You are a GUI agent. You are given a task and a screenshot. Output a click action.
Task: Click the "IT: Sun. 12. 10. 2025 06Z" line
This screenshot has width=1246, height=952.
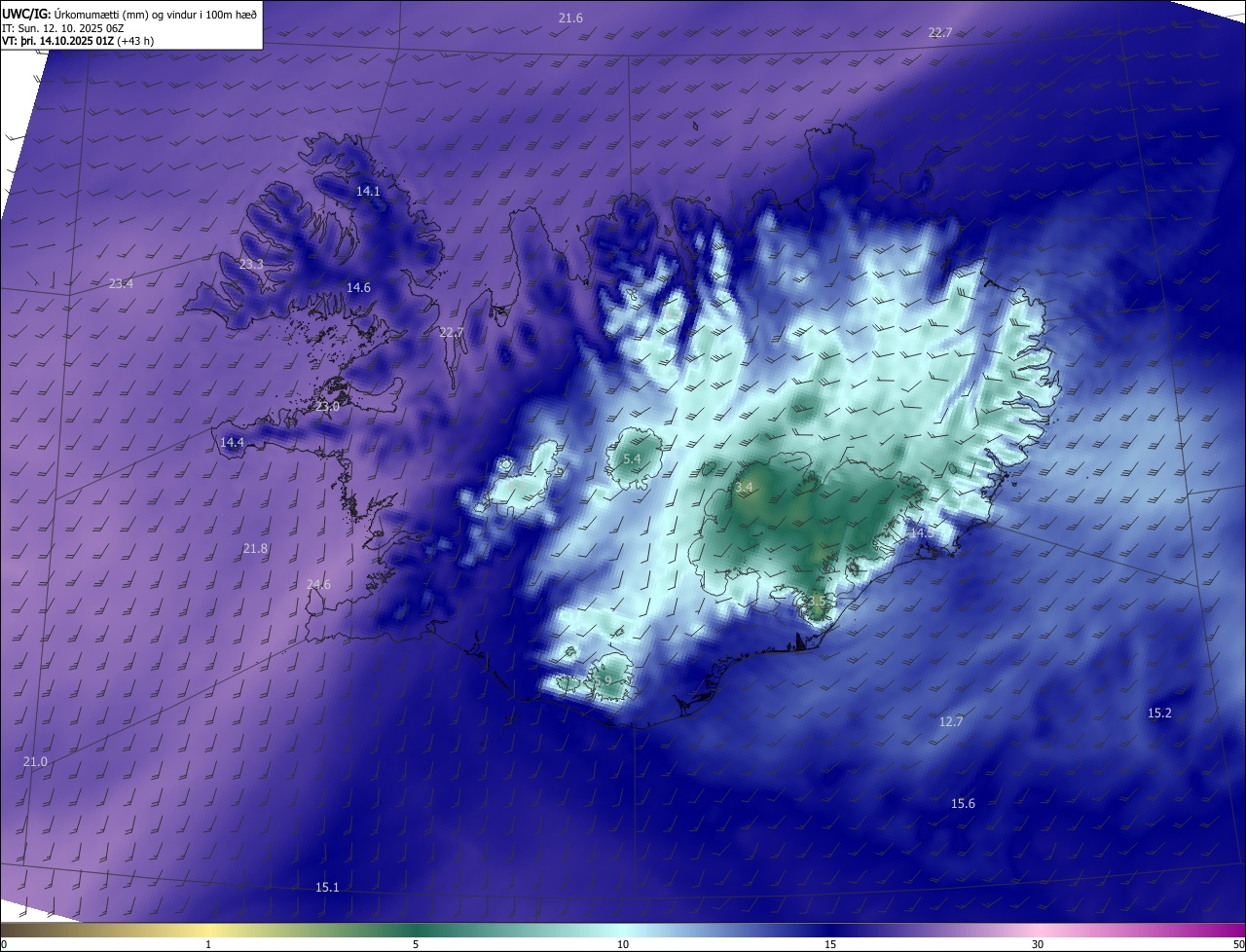pos(64,27)
